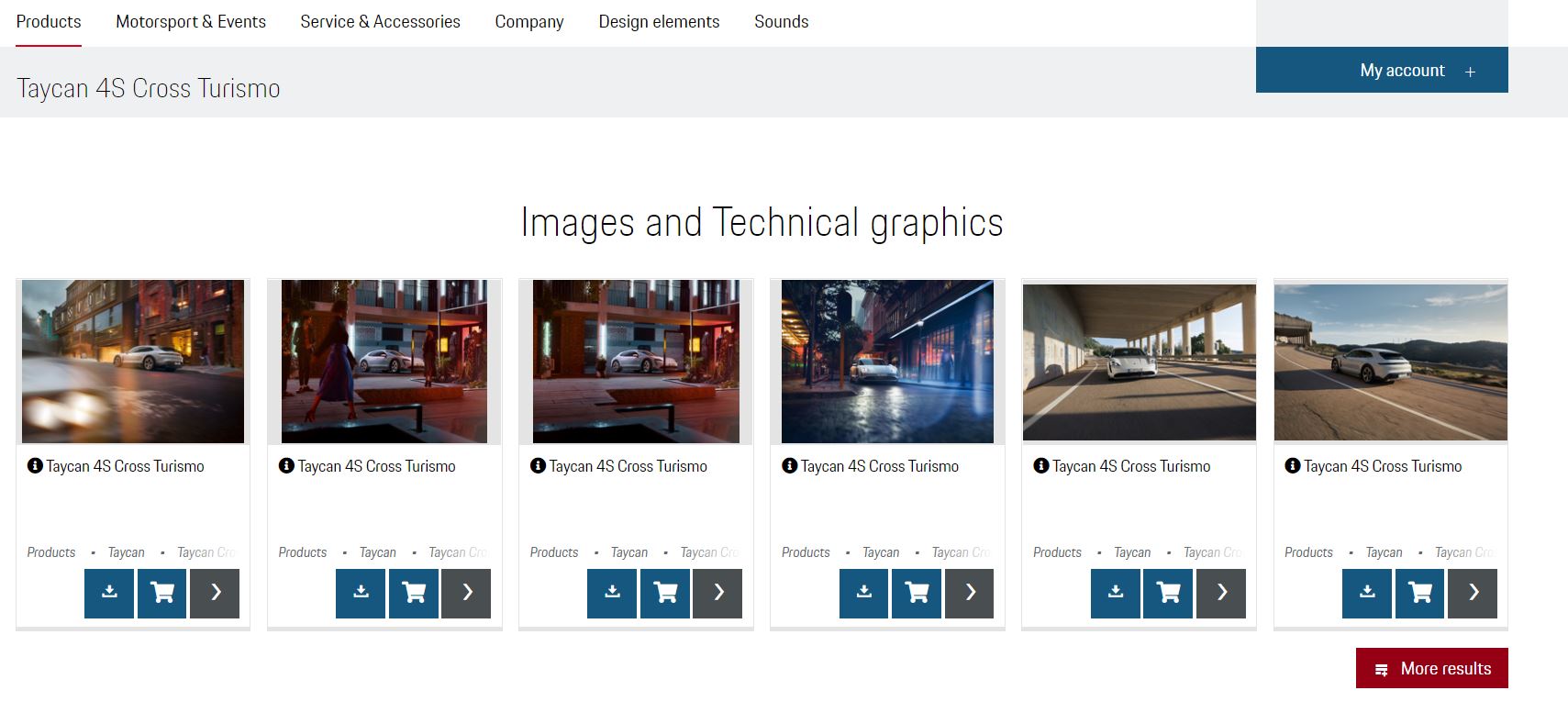This screenshot has height=724, width=1568.
Task: Open the Design elements menu
Action: [x=659, y=21]
